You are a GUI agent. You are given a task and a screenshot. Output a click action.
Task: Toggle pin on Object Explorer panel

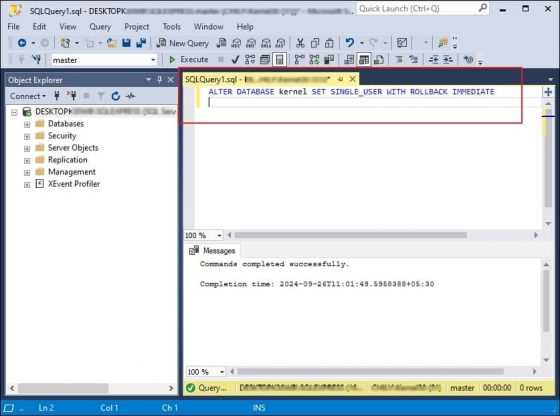pyautogui.click(x=160, y=80)
